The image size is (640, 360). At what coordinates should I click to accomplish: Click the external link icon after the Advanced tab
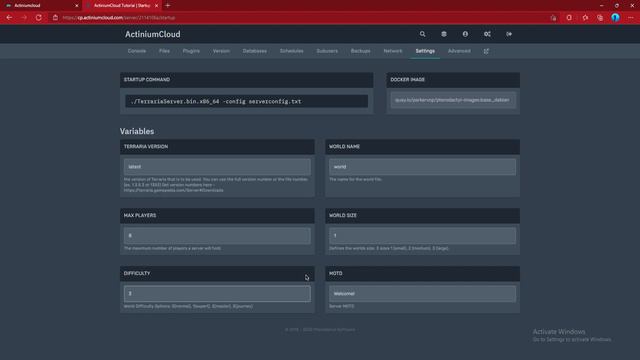486,51
